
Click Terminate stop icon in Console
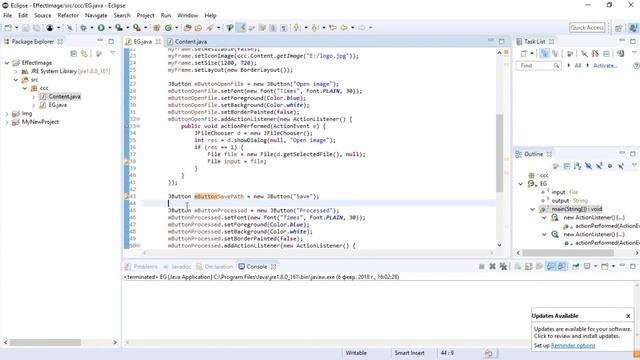click(x=482, y=267)
